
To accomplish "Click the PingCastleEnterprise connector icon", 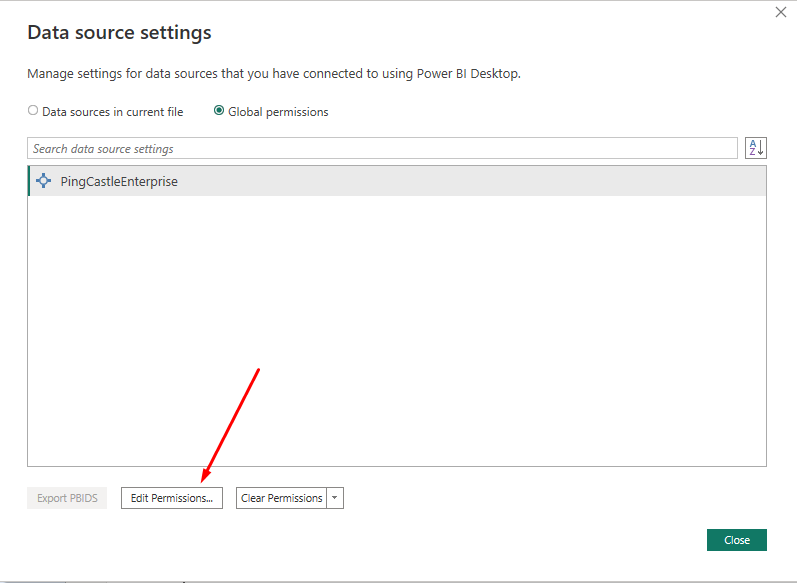I will click(44, 180).
